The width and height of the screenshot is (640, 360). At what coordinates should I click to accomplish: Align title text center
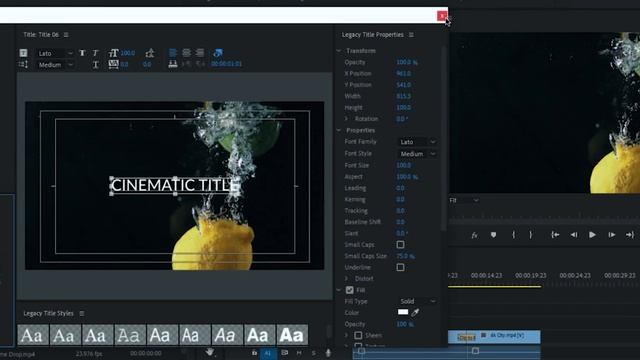(x=186, y=53)
